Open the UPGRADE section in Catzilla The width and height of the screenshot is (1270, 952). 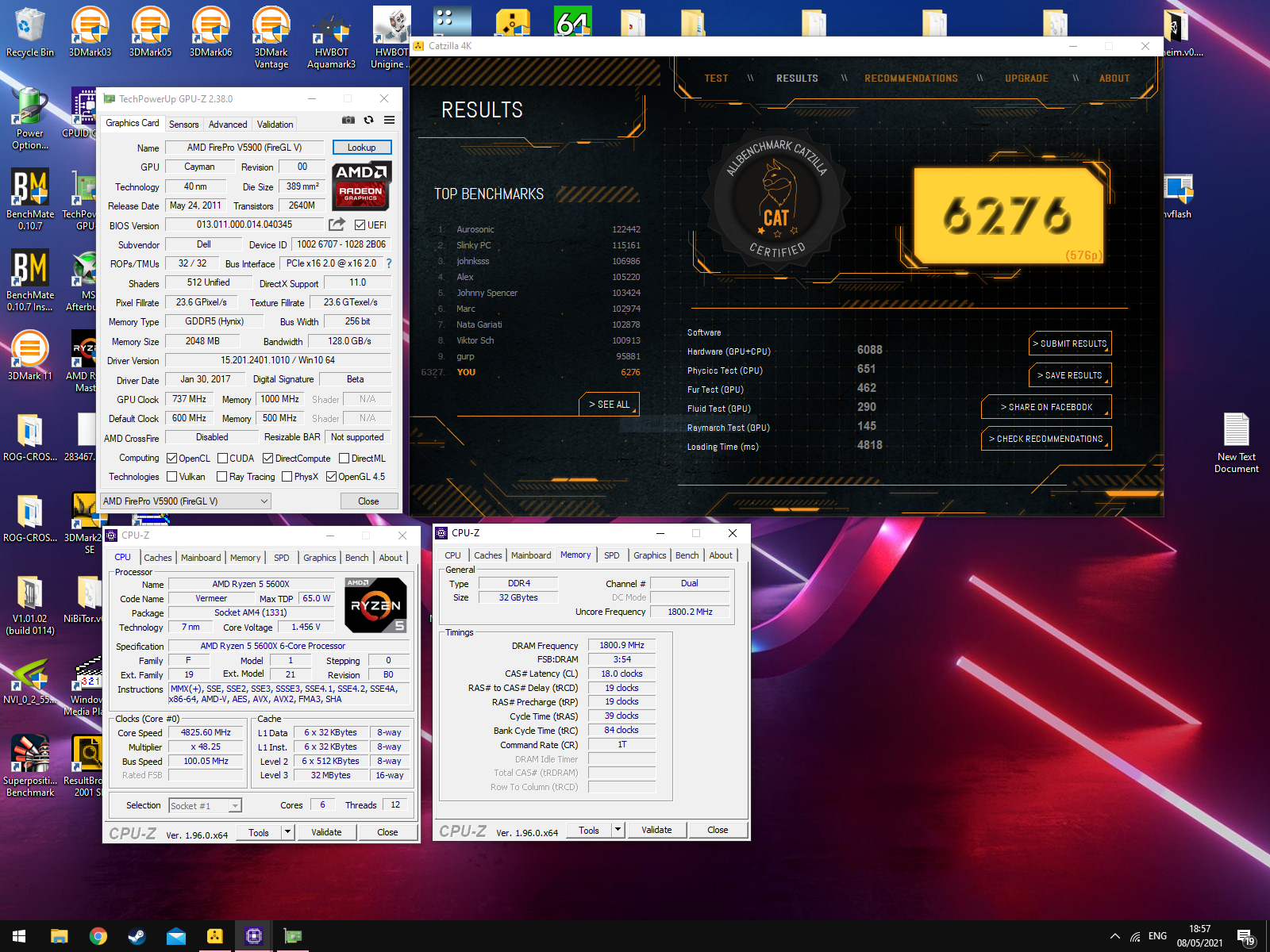pos(1026,78)
